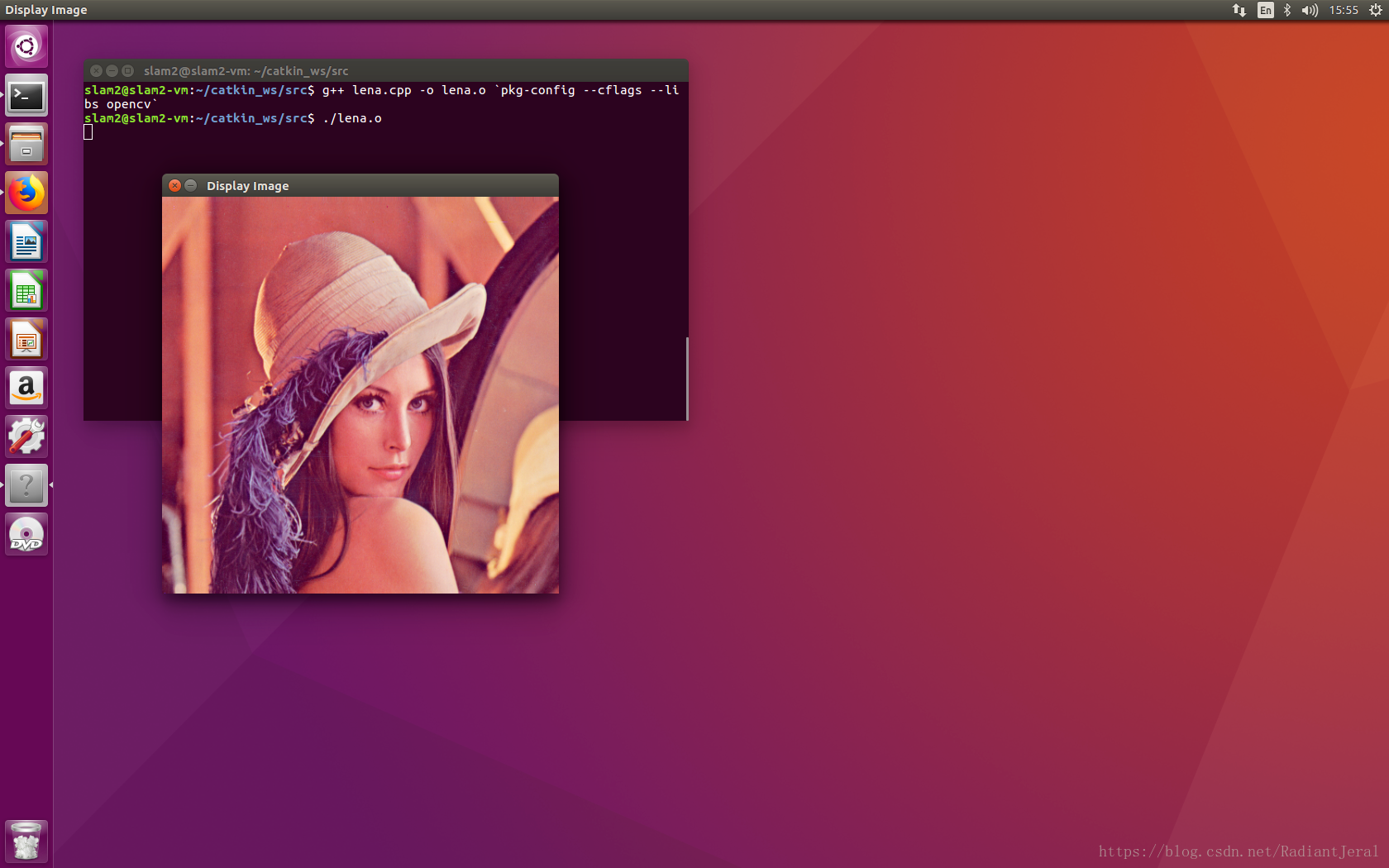This screenshot has height=868, width=1389.
Task: Close the Display Image window
Action: pyautogui.click(x=174, y=185)
